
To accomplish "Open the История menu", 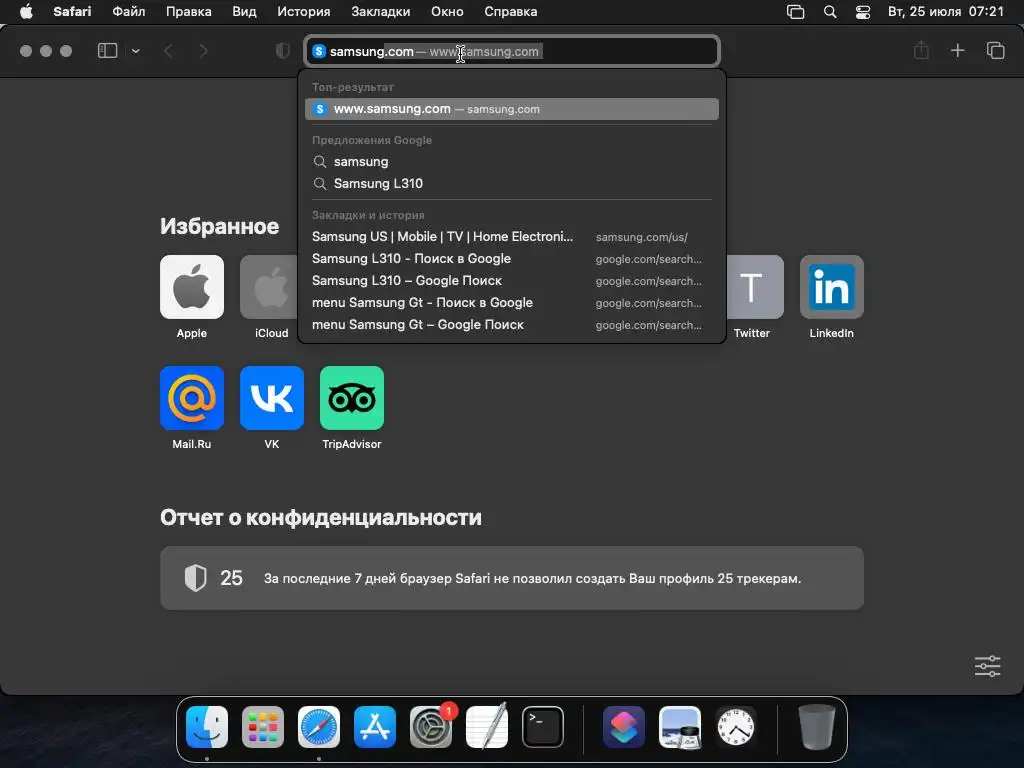I will (304, 12).
